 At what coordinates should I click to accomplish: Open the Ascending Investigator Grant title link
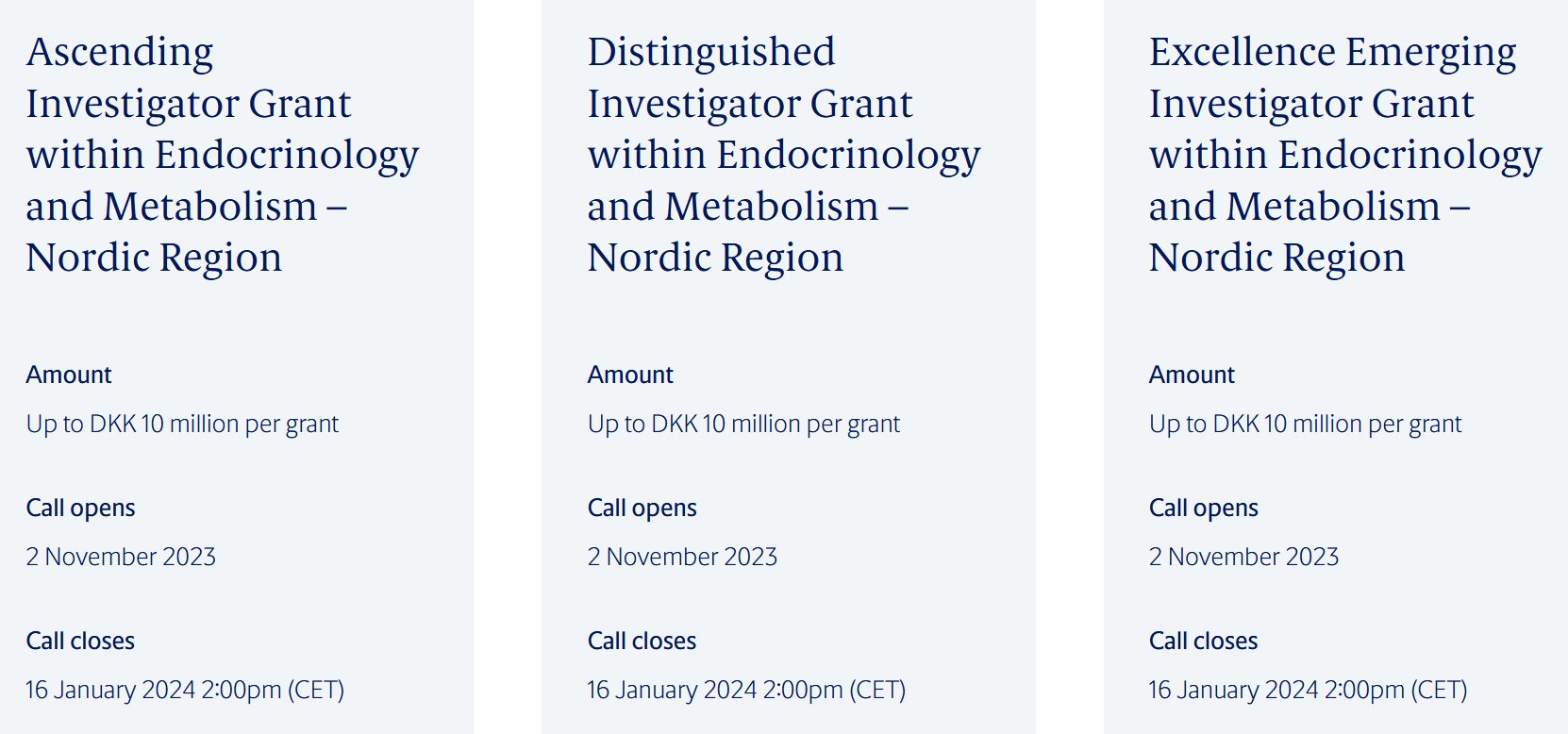pos(222,155)
